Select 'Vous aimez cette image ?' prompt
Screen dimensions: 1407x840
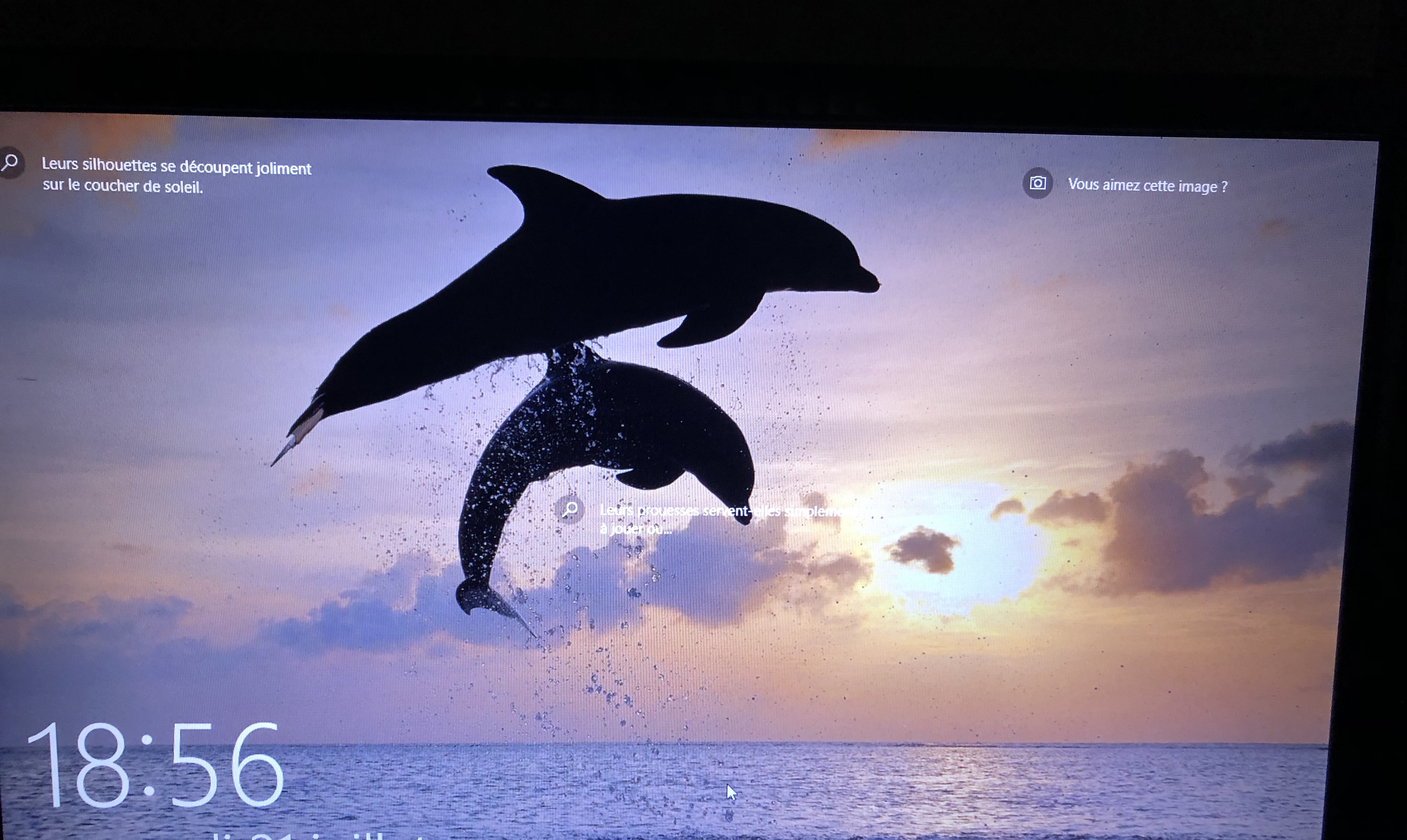click(x=1148, y=186)
